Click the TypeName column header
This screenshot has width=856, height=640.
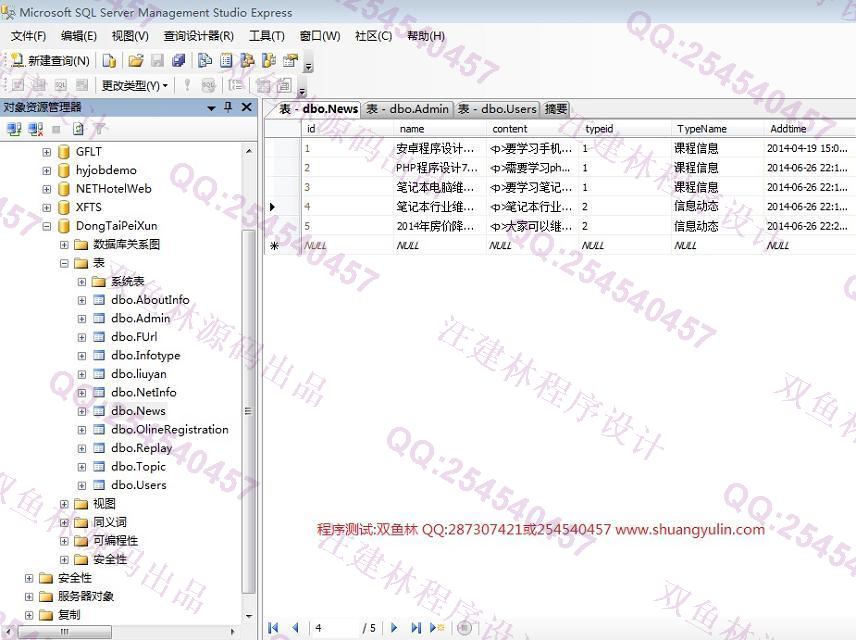pyautogui.click(x=717, y=129)
